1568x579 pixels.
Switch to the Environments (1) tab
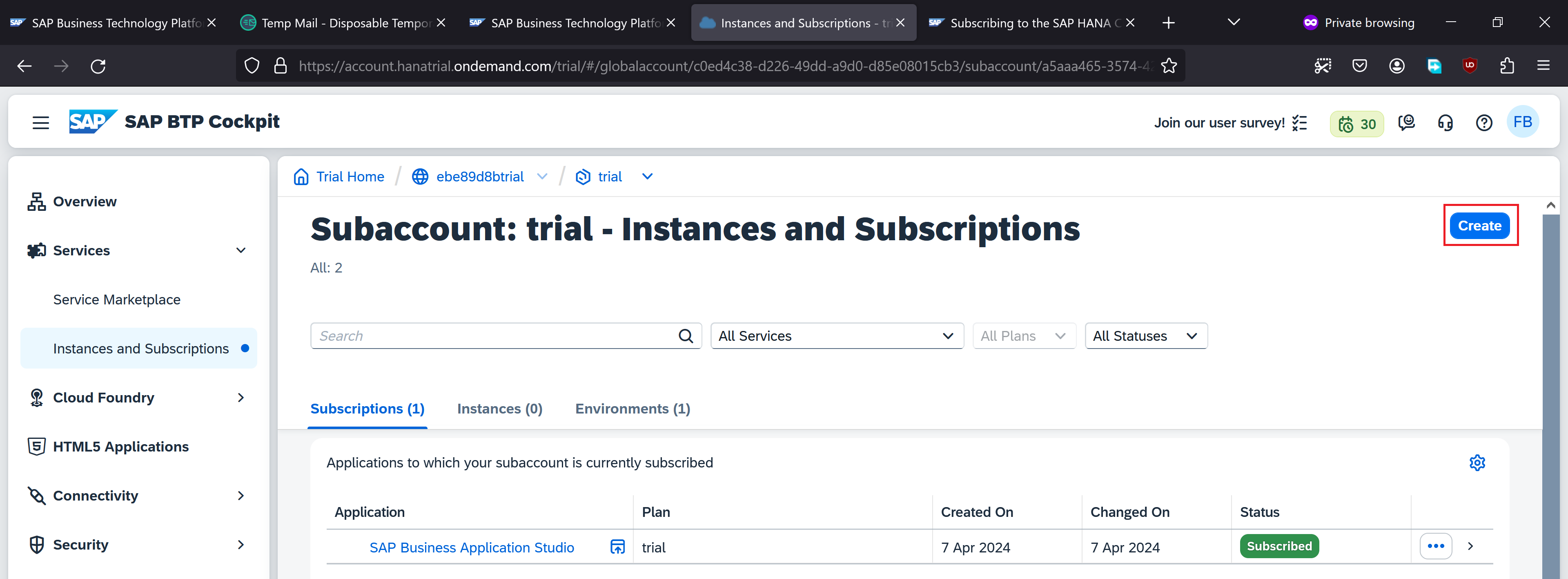click(x=632, y=409)
